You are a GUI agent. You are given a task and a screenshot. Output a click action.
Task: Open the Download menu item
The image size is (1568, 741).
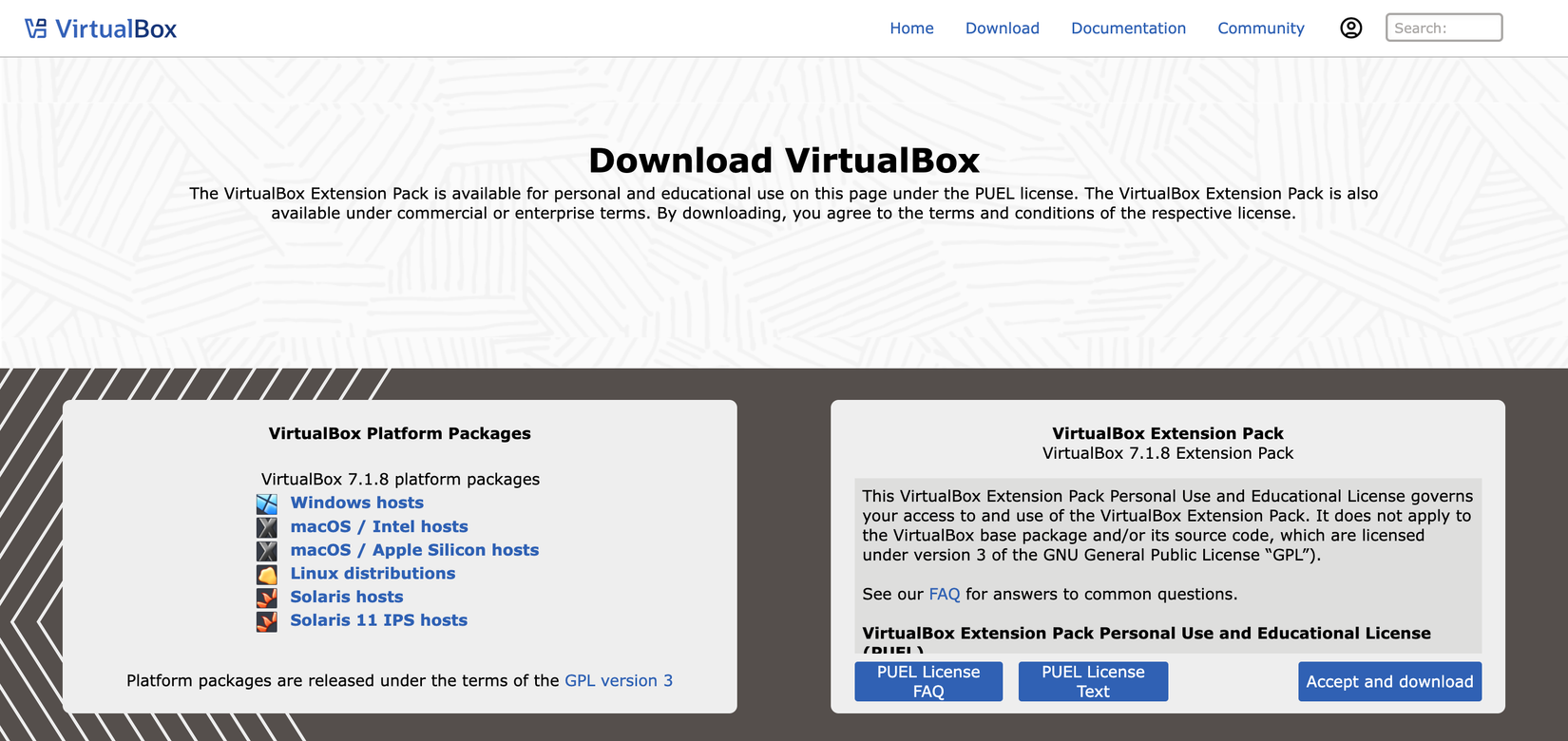click(1002, 28)
